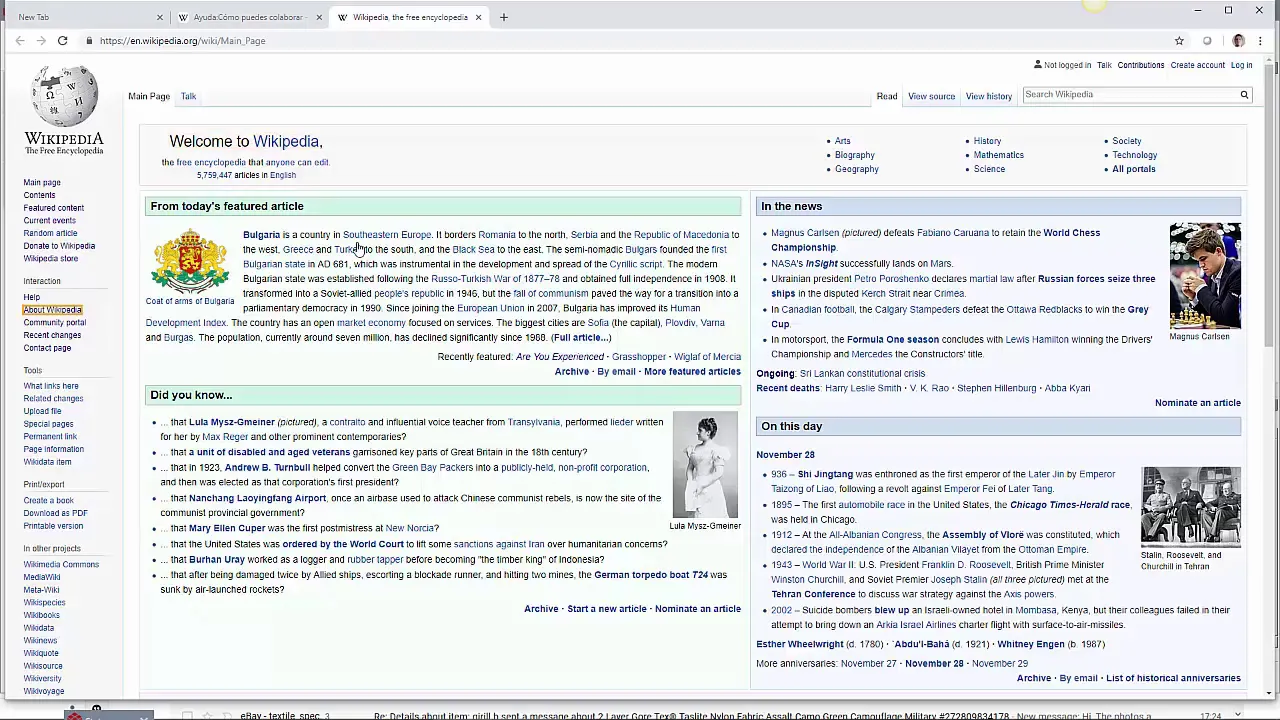1280x720 pixels.
Task: Open the Chrome three-dot menu
Action: (x=1260, y=41)
